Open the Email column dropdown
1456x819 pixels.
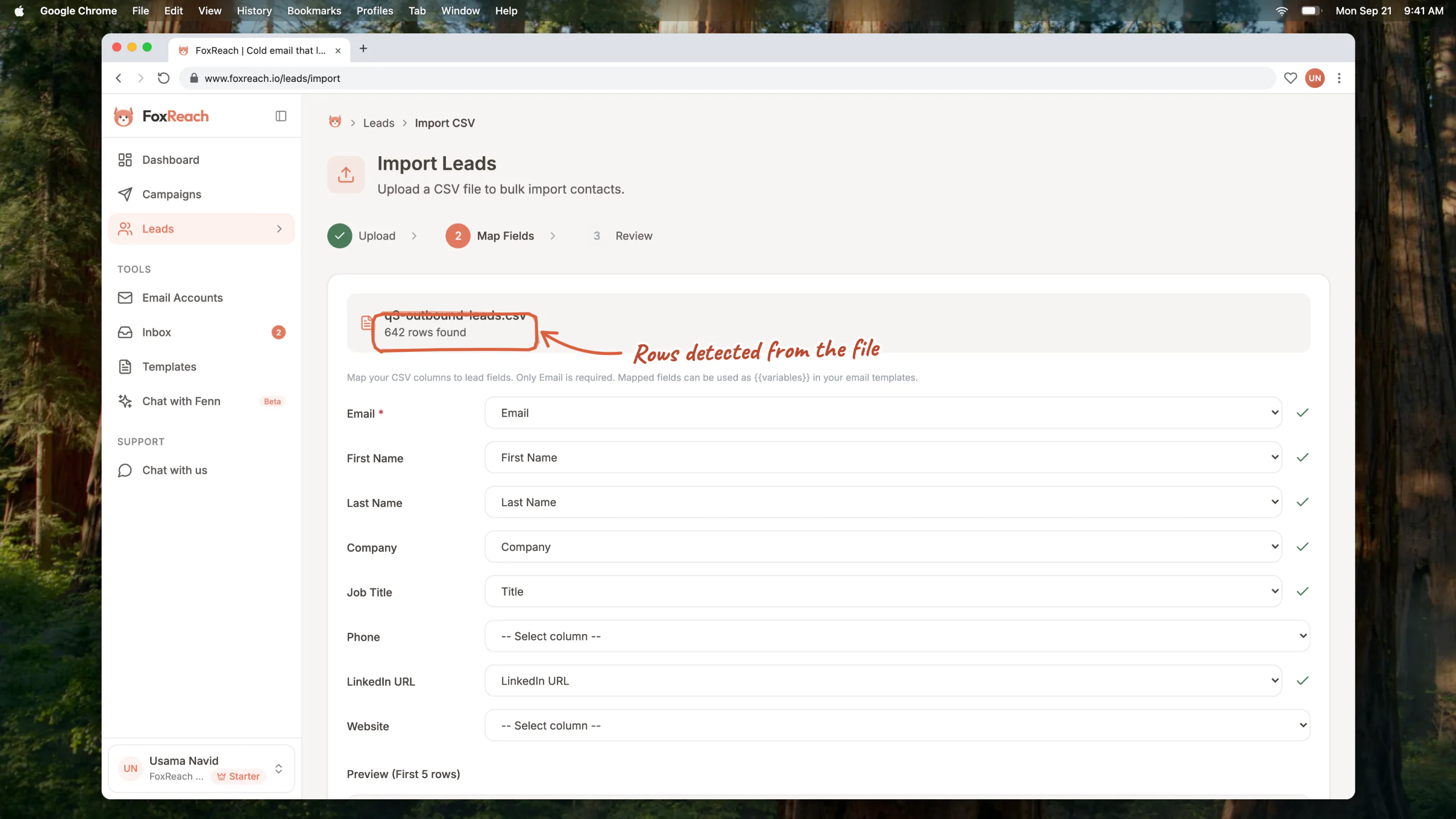click(x=883, y=413)
